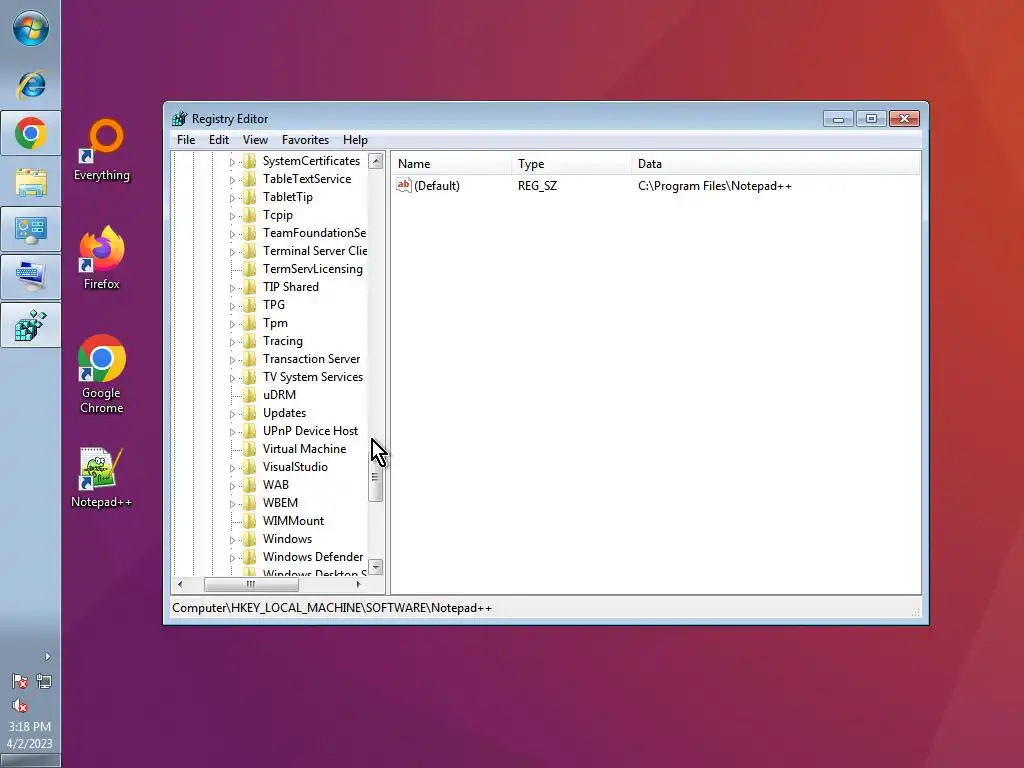Expand the Windows key
Screen dimensions: 1024x768
[232, 539]
